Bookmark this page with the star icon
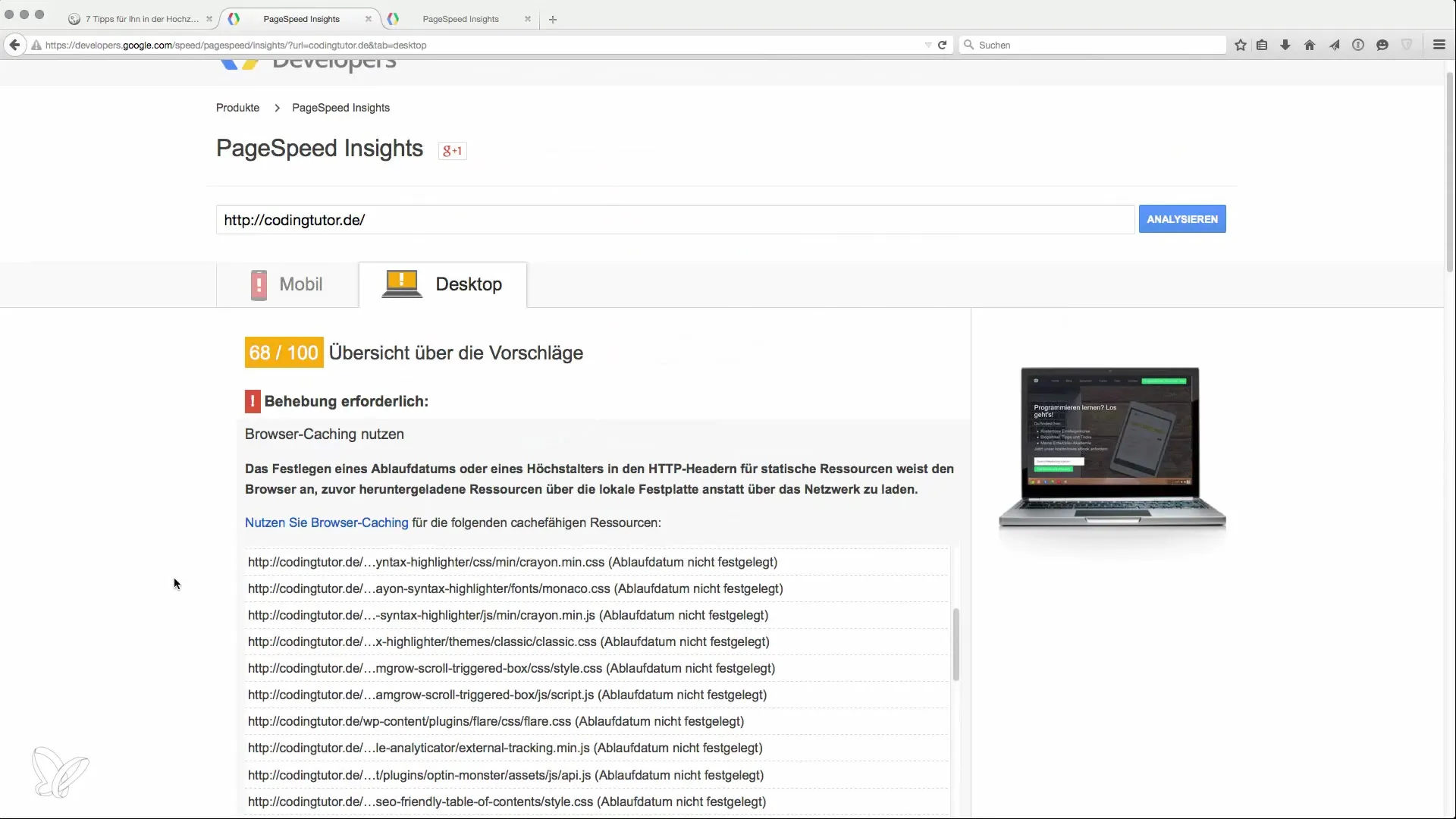 pyautogui.click(x=1241, y=45)
